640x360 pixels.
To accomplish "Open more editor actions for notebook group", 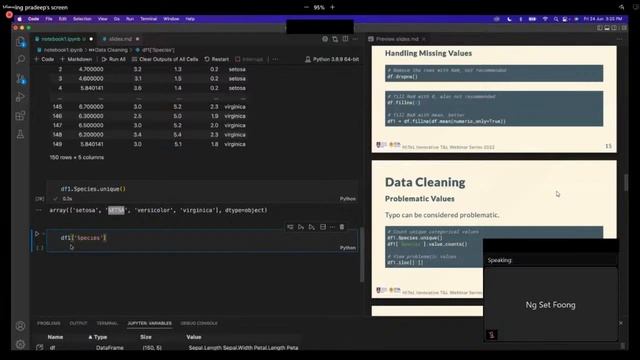I will 355,39.
